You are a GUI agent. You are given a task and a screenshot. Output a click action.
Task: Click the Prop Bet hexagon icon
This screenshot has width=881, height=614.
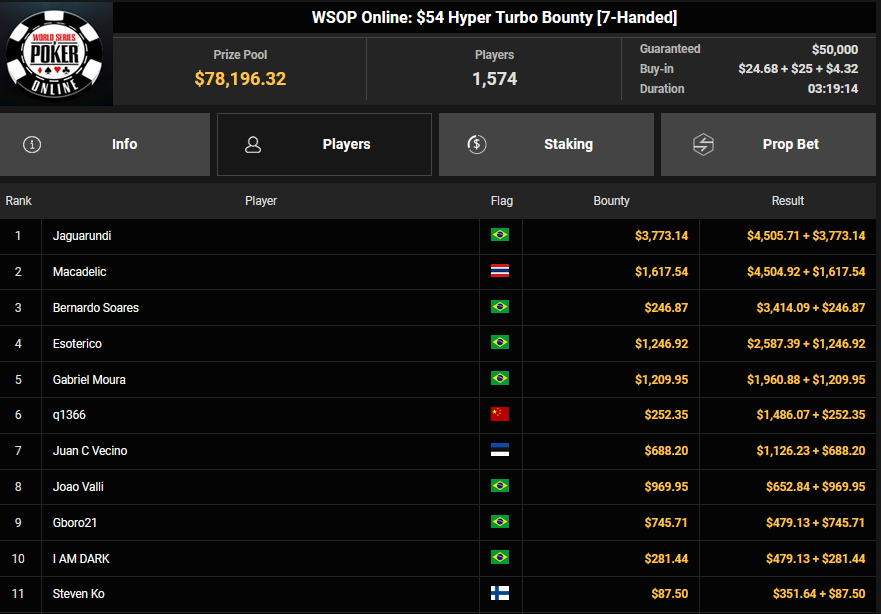coord(703,144)
